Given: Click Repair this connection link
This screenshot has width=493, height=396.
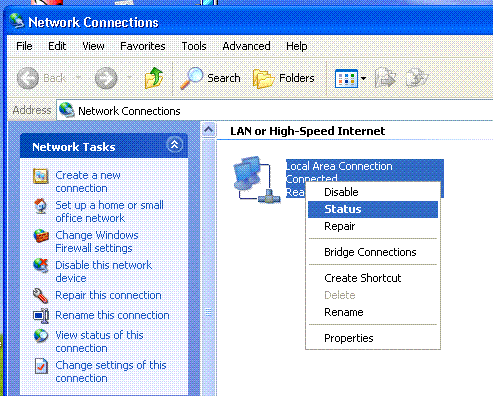Looking at the screenshot, I should (108, 295).
